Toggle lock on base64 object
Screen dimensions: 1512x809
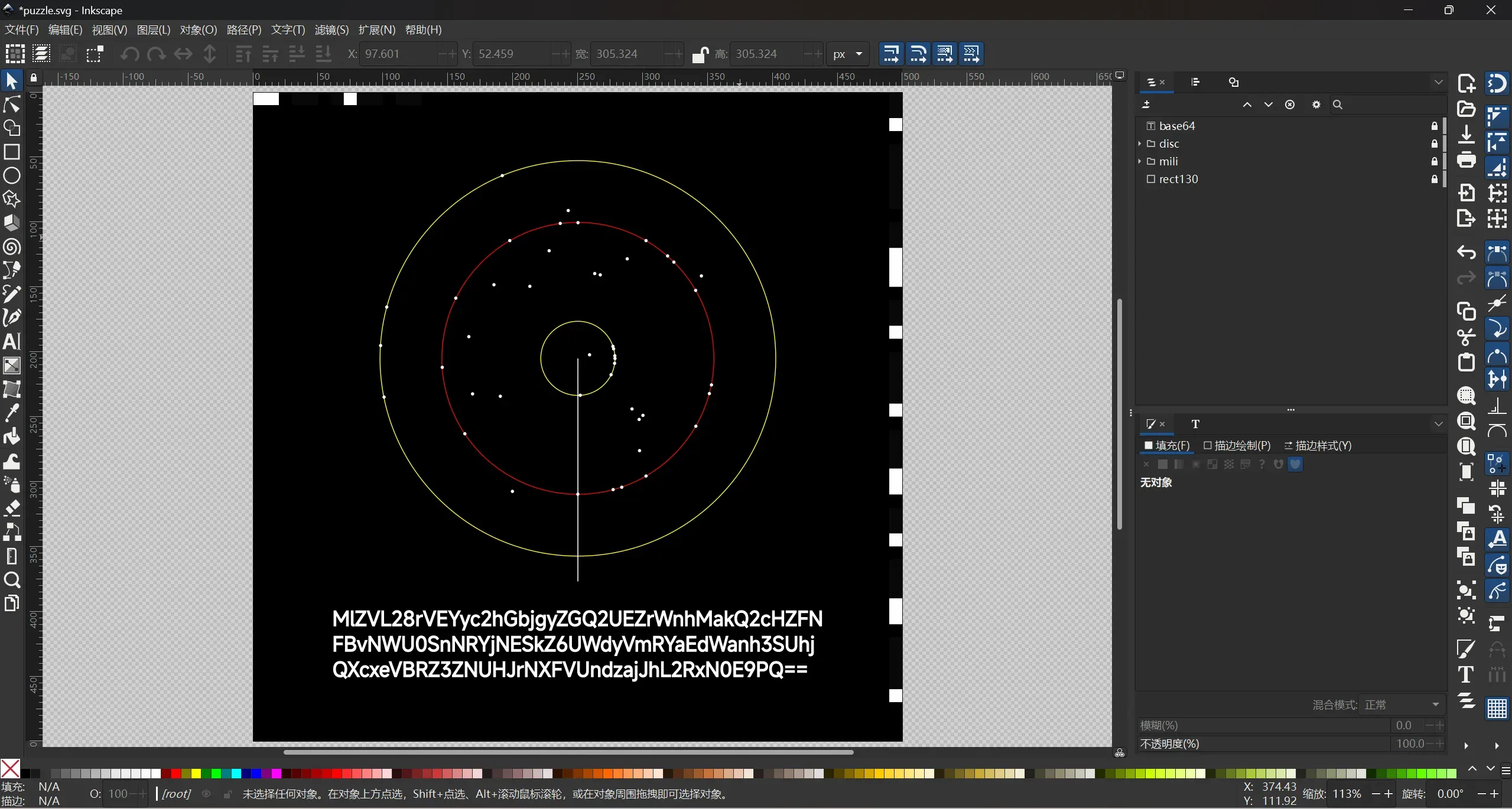1435,126
